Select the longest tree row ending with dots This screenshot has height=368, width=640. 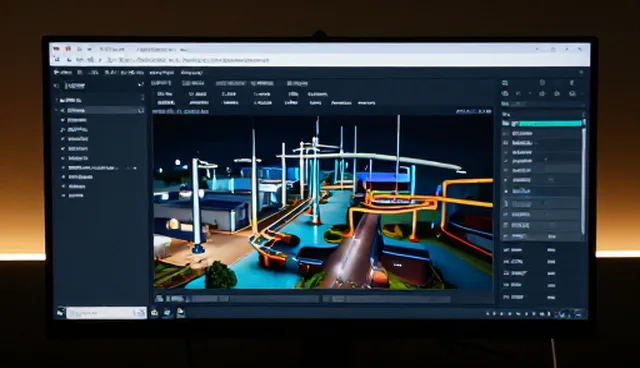100,168
